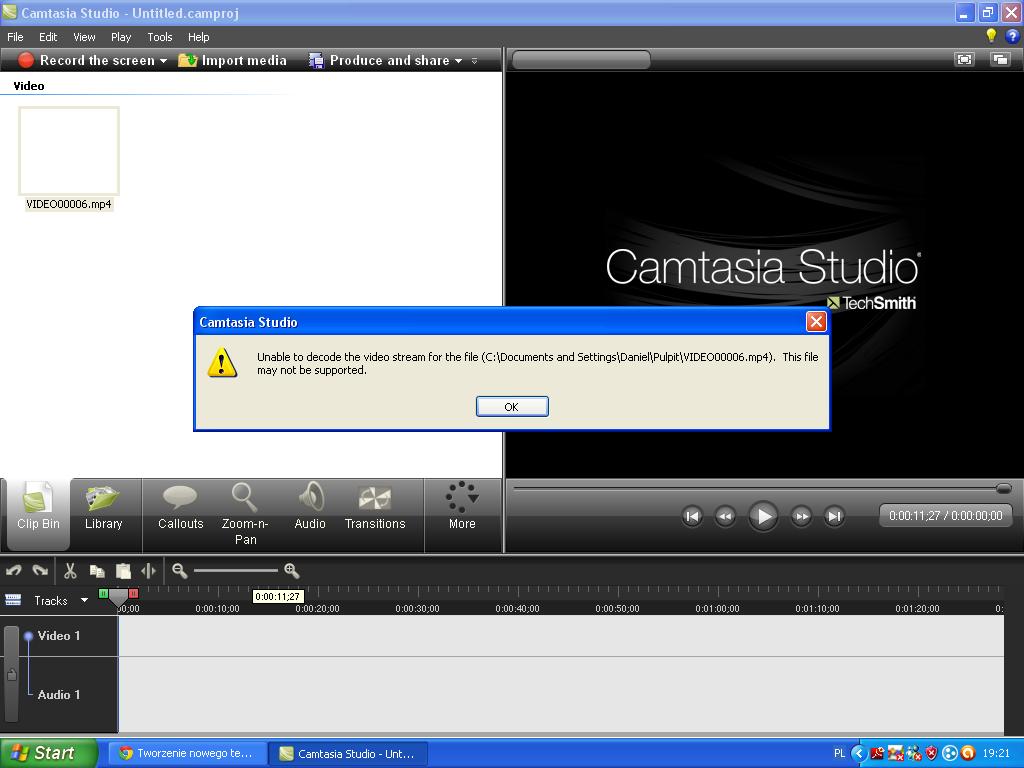Click the lightbulb tips icon

pos(991,36)
